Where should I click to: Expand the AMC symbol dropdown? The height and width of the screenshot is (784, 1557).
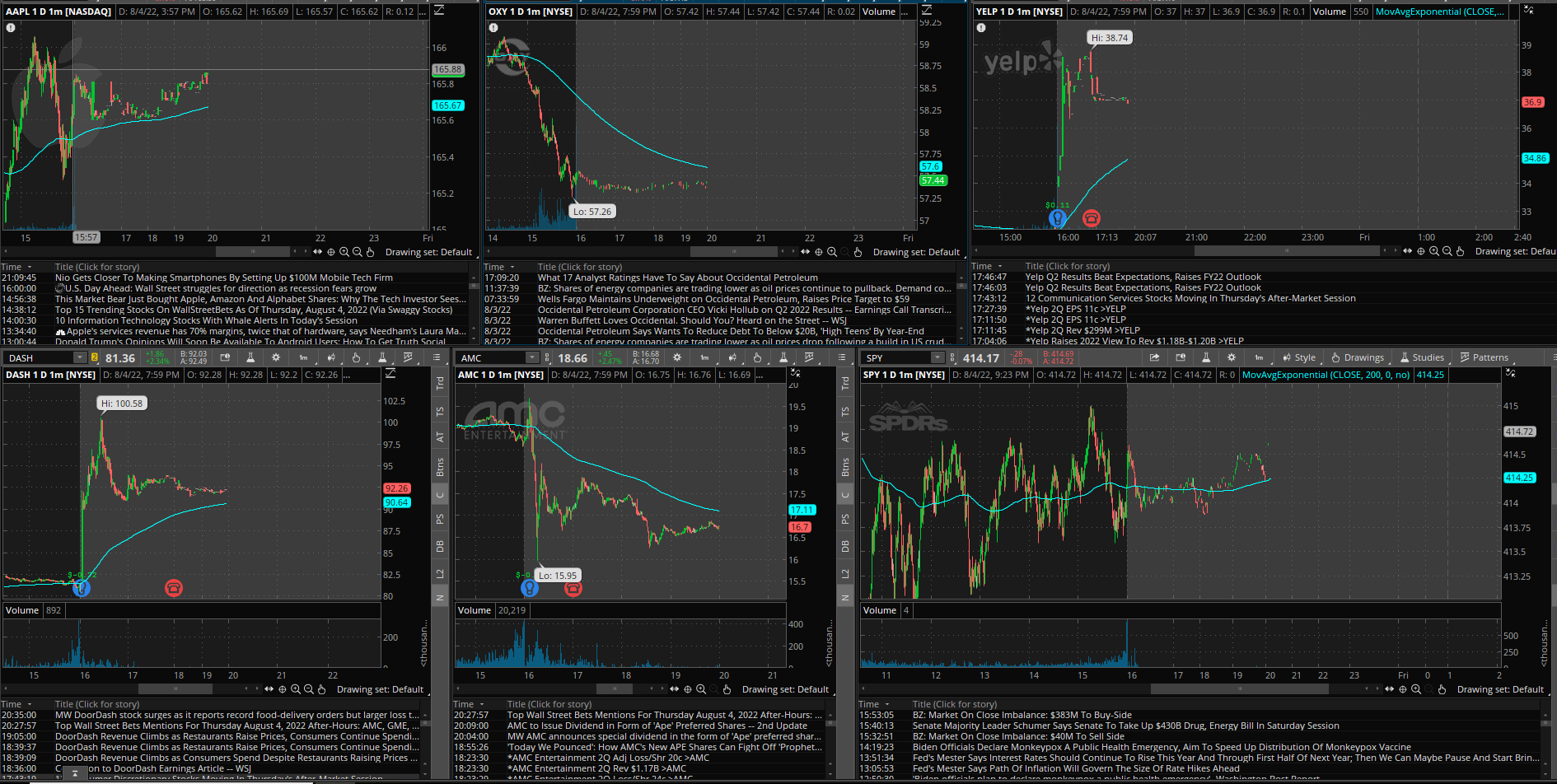point(532,357)
